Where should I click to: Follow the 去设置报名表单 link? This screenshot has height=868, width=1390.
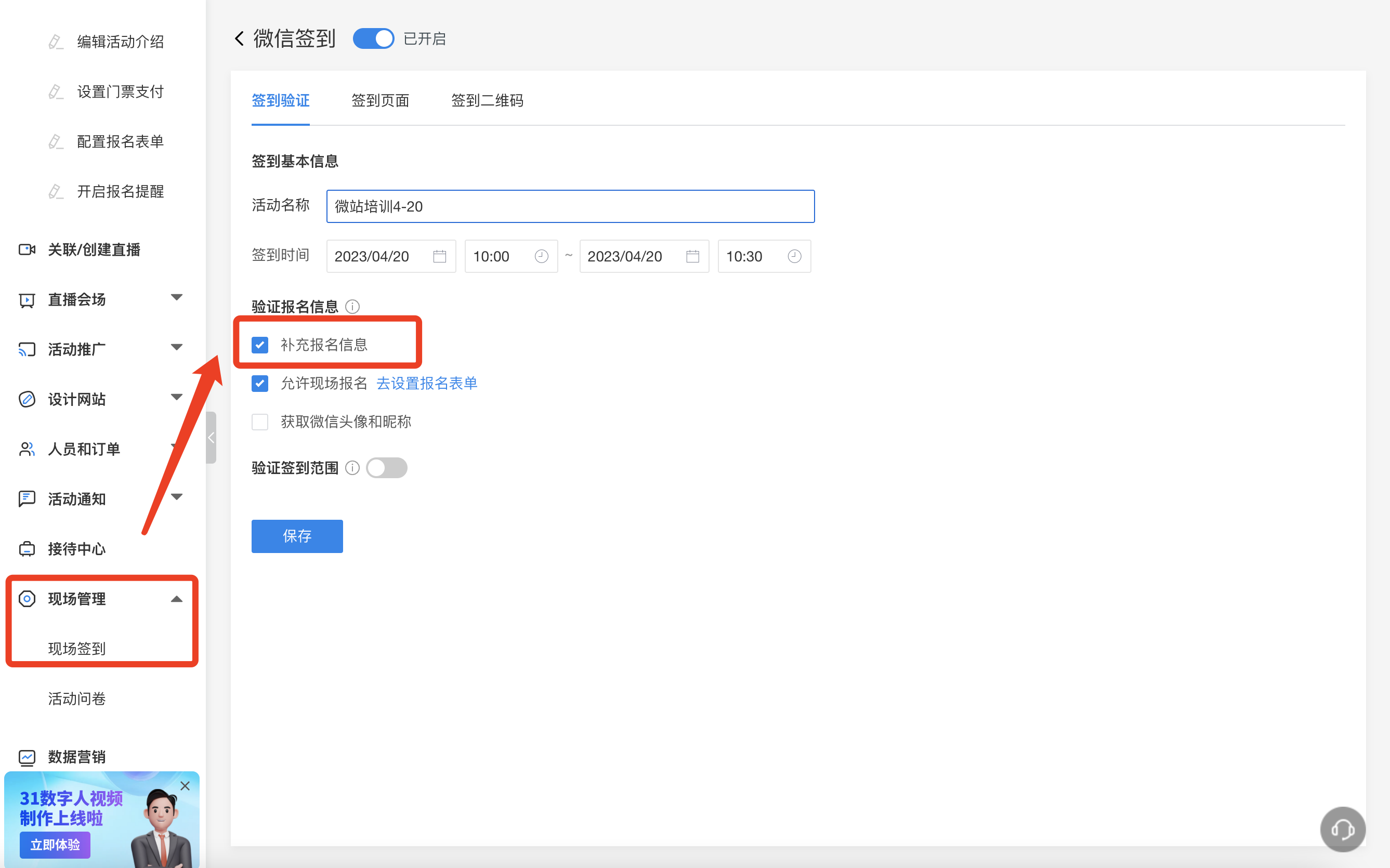coord(427,383)
